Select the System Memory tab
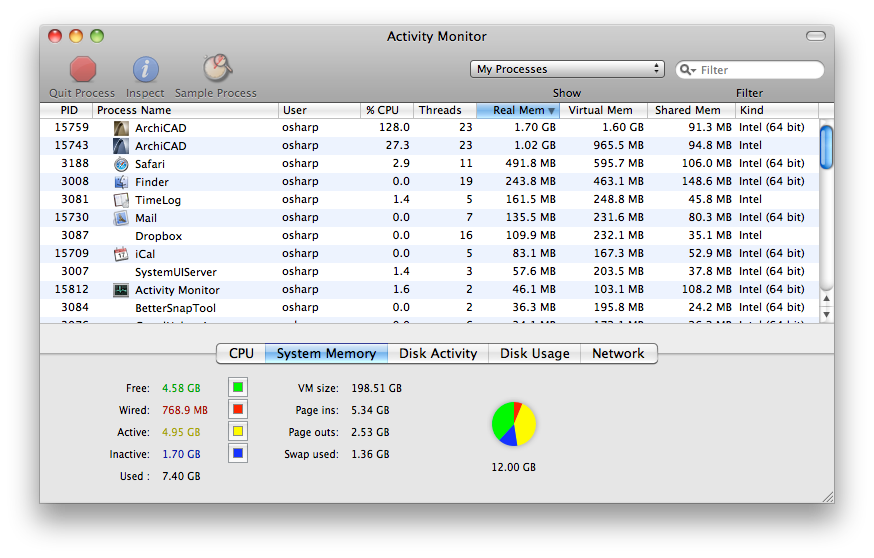The image size is (874, 558). (x=326, y=353)
